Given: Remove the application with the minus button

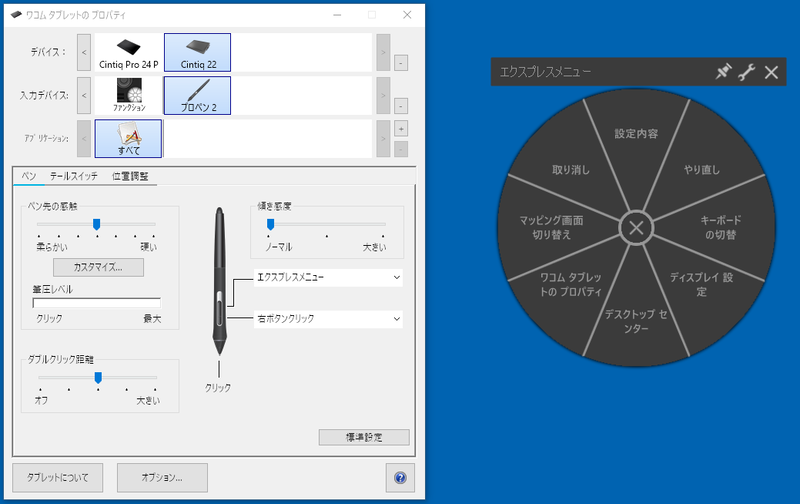Looking at the screenshot, I should (x=401, y=149).
